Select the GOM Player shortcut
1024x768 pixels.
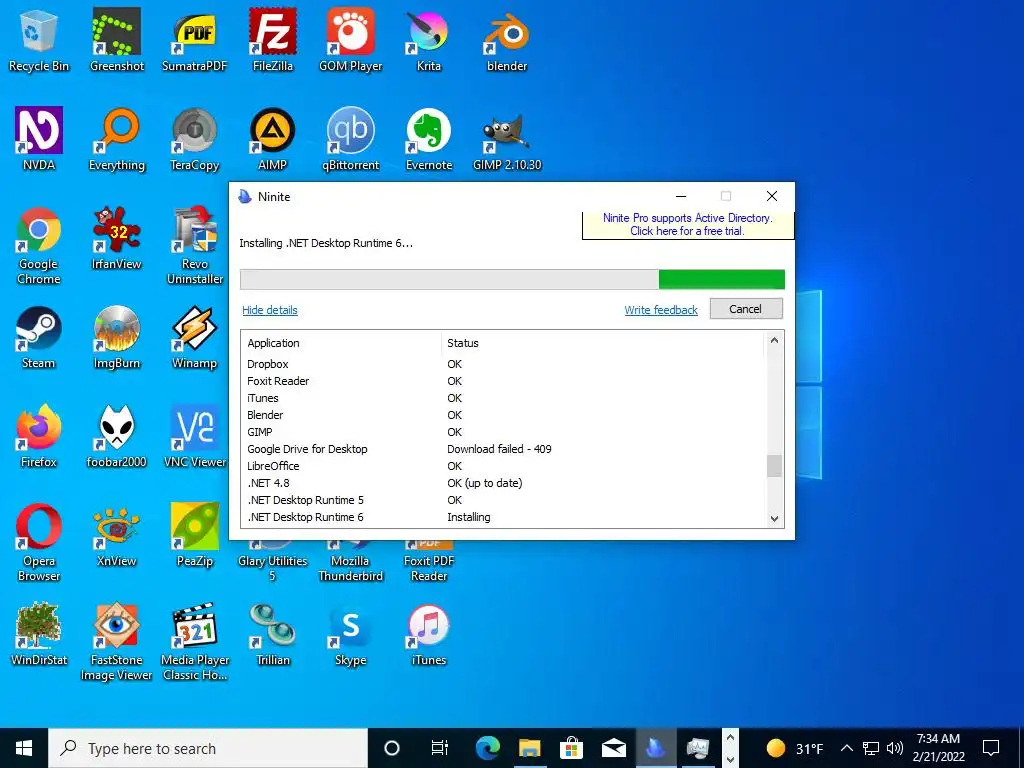point(351,40)
